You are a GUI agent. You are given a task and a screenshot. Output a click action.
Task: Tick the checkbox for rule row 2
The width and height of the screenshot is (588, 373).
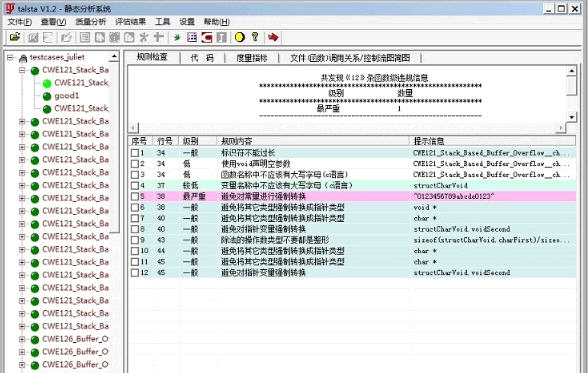click(135, 164)
